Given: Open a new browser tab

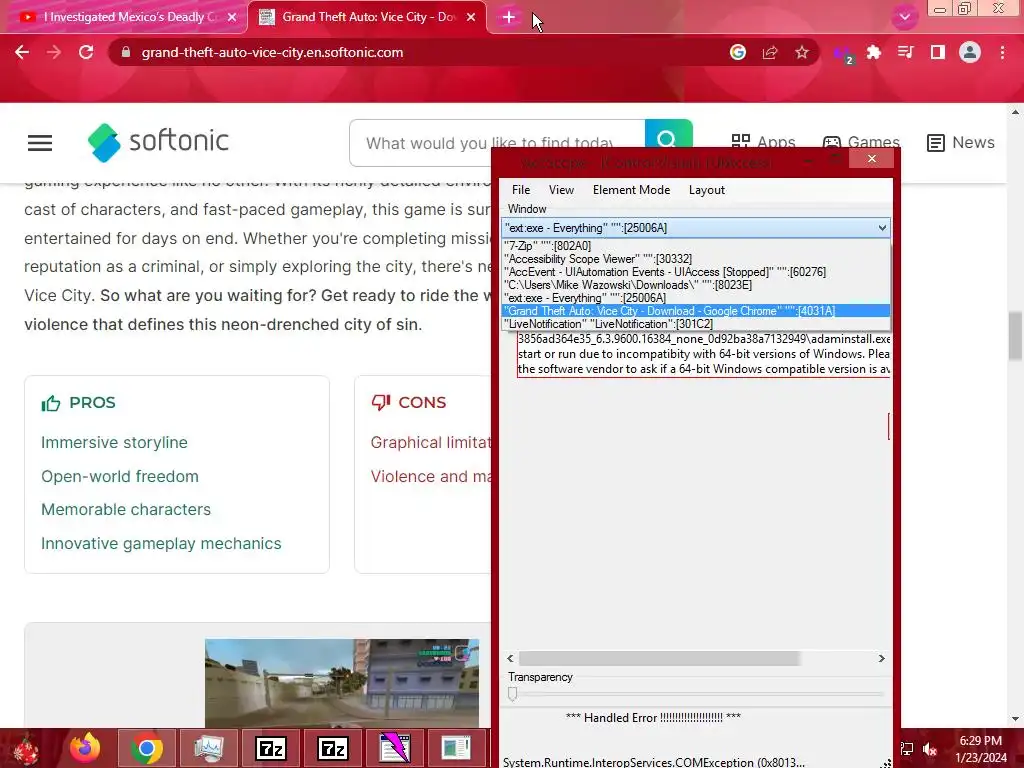Looking at the screenshot, I should pyautogui.click(x=509, y=18).
